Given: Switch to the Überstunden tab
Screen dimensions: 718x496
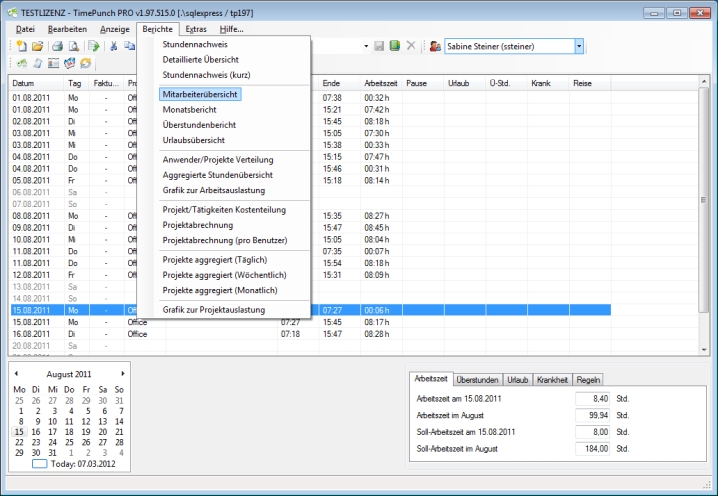Looking at the screenshot, I should [477, 380].
